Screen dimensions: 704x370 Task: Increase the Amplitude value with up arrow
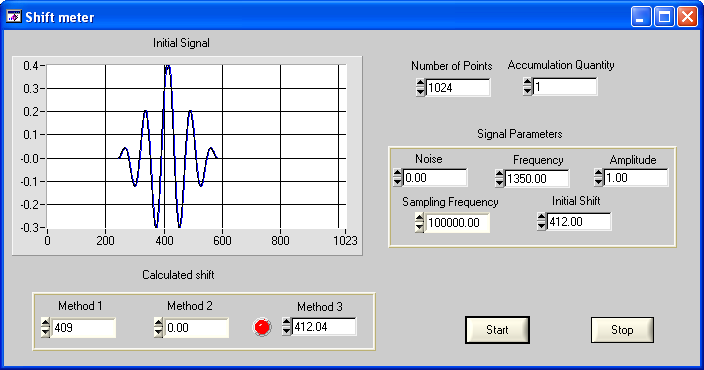click(598, 173)
